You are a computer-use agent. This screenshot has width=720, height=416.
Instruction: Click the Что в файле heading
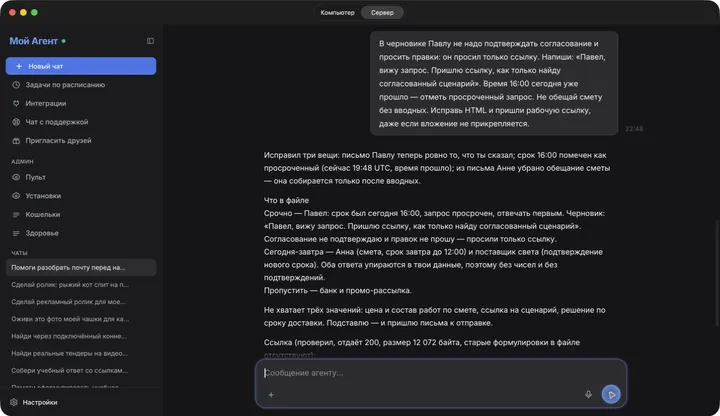click(286, 200)
